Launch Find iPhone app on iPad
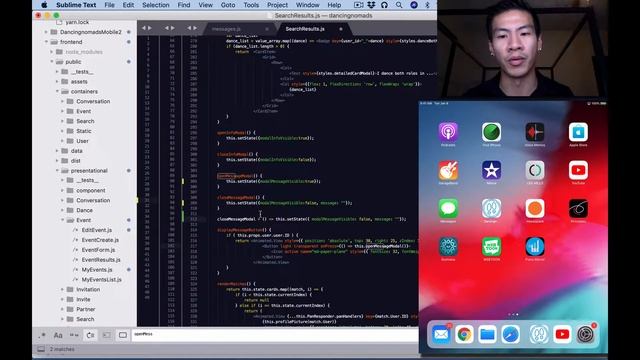 click(491, 132)
